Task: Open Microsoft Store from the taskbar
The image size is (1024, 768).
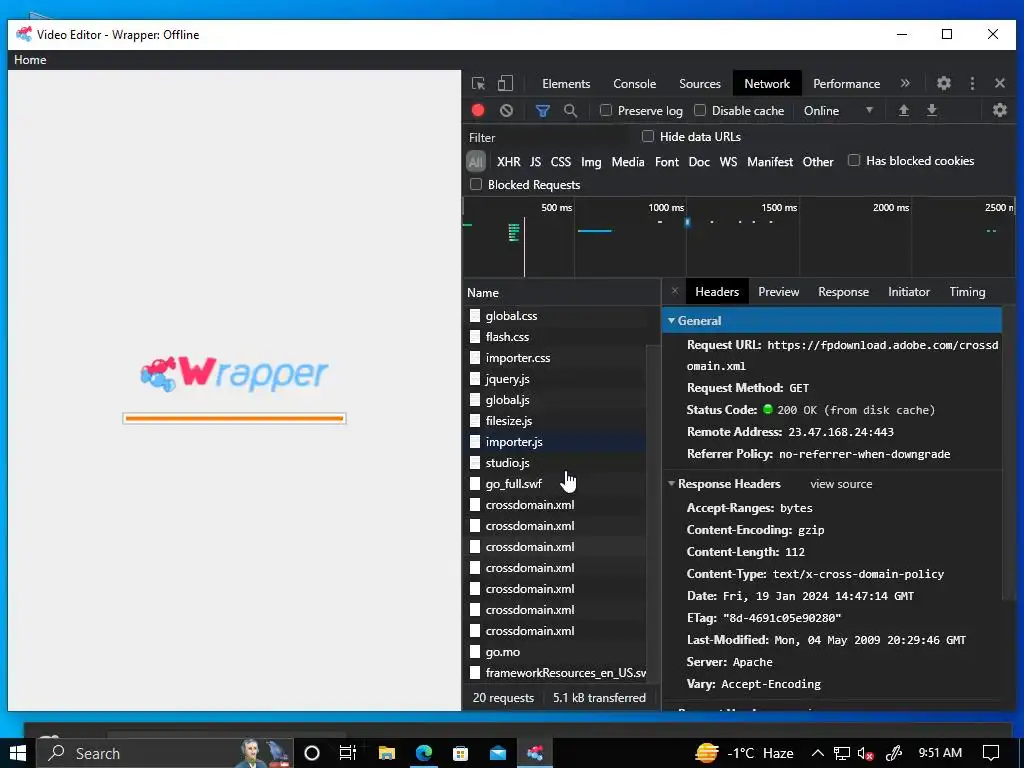Action: click(460, 753)
